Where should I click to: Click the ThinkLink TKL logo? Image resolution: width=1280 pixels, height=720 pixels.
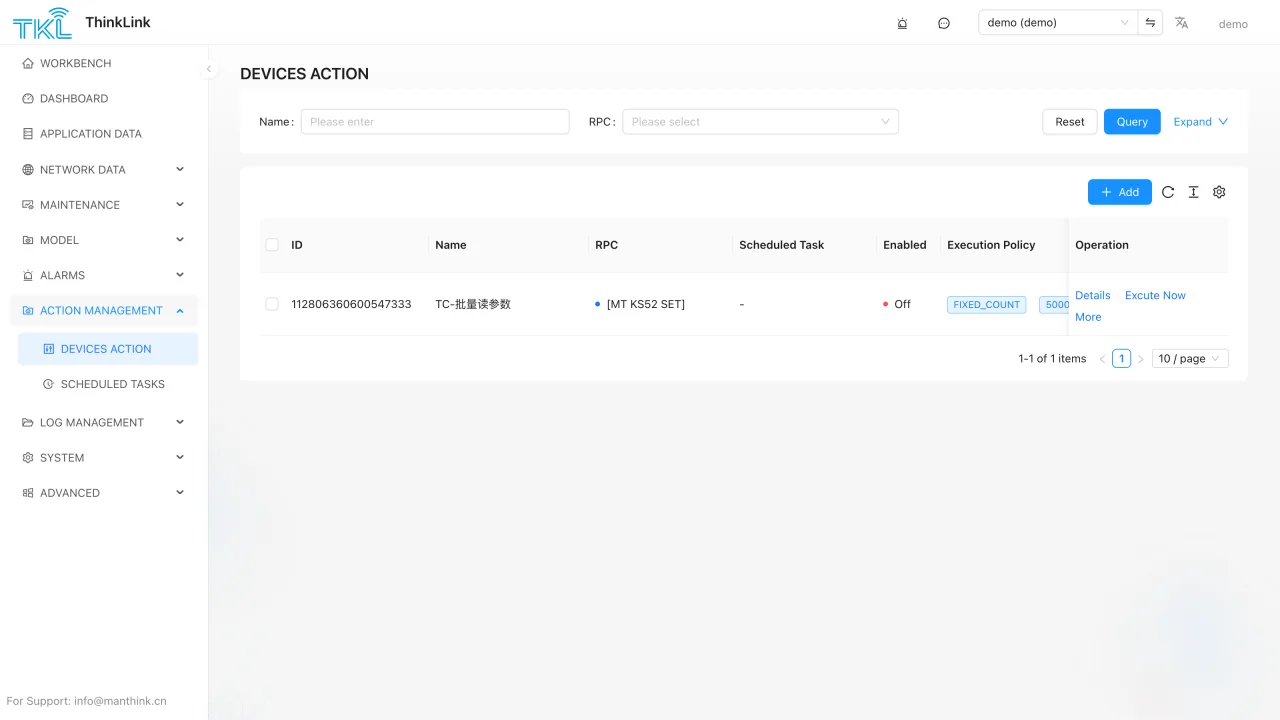click(42, 23)
